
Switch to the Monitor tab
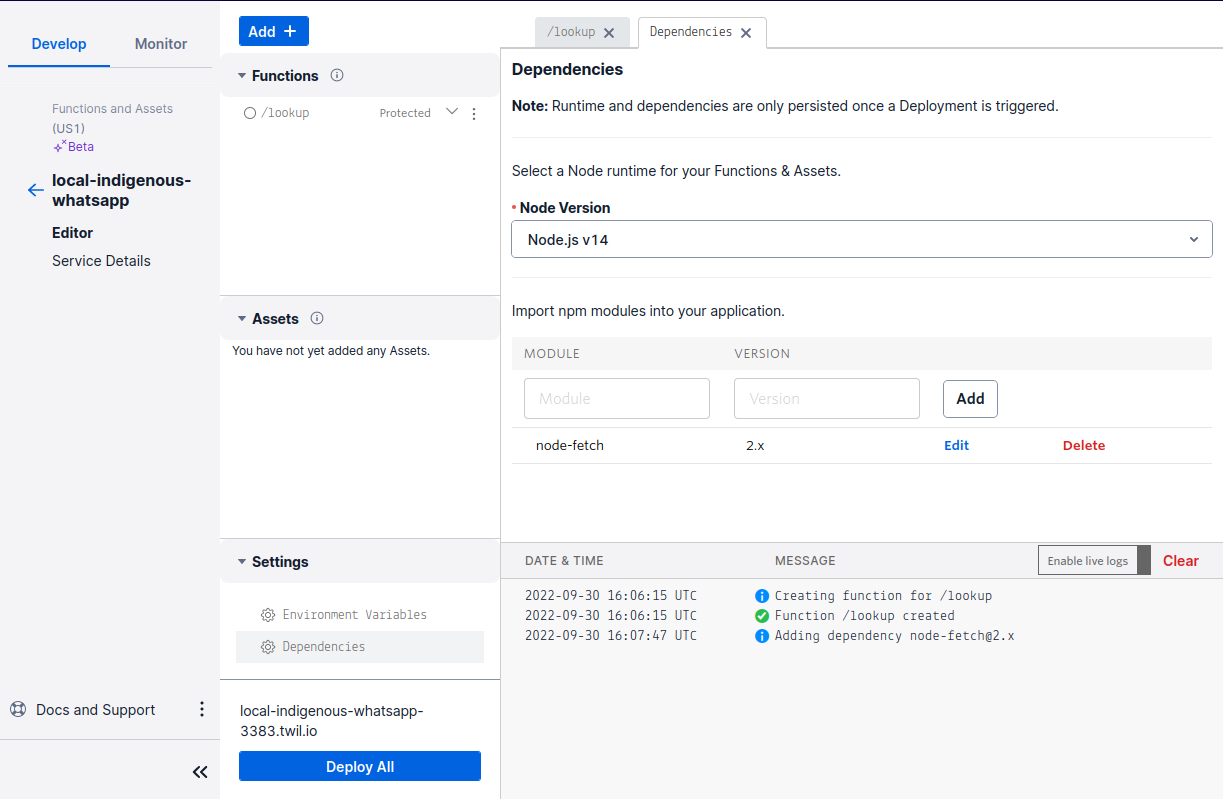[161, 44]
